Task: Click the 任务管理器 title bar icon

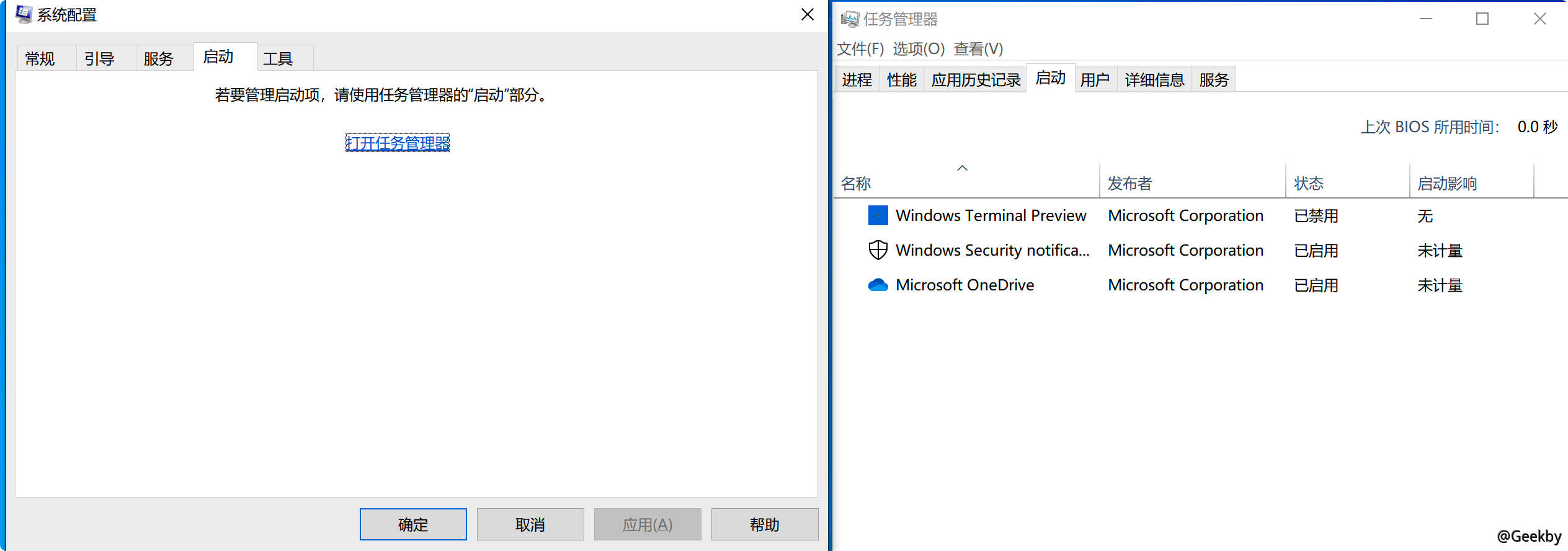Action: (850, 19)
